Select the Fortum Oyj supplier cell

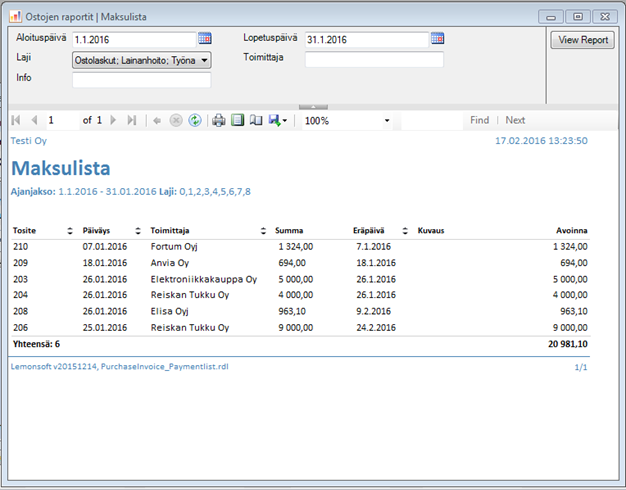pyautogui.click(x=174, y=247)
